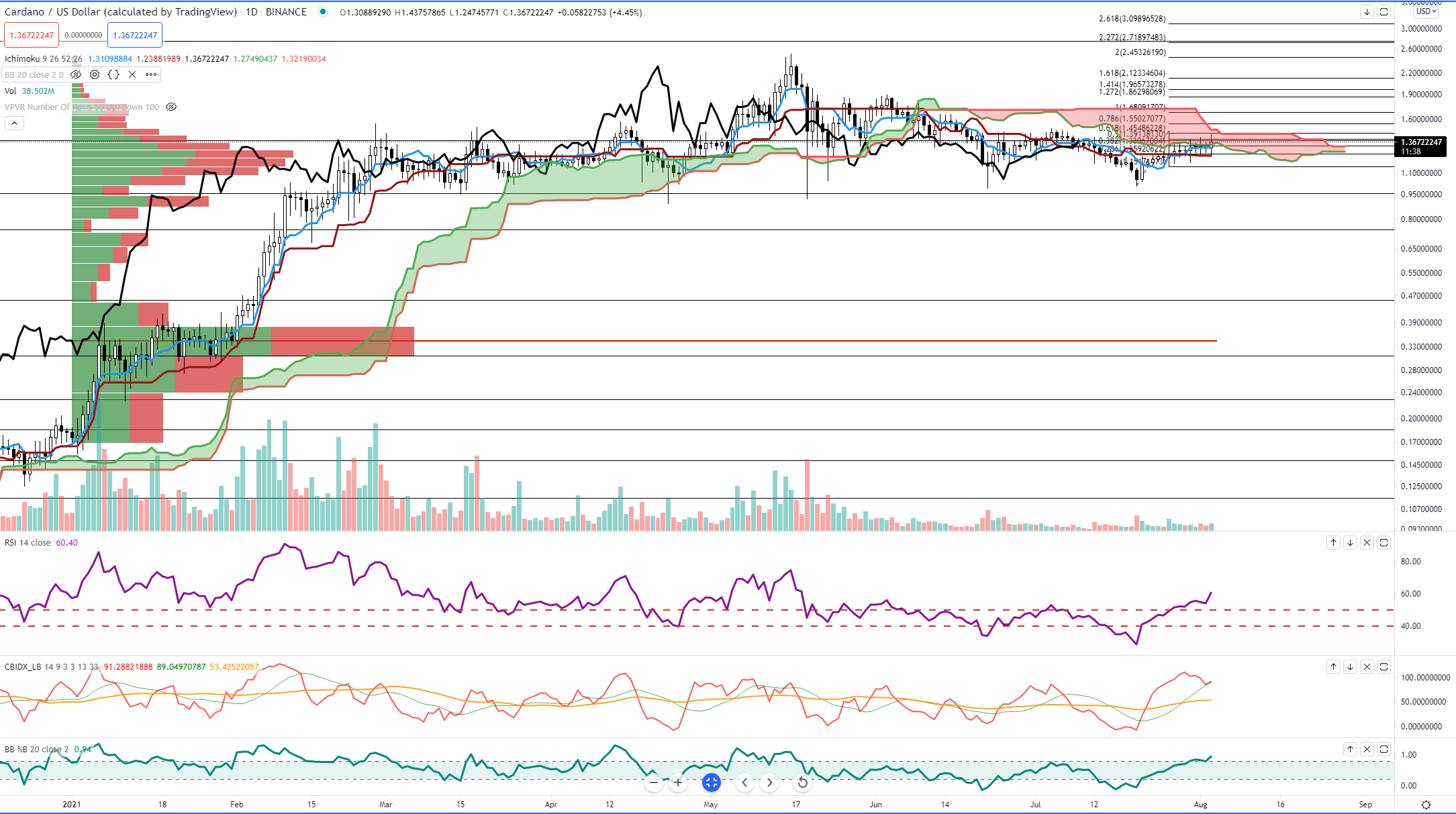This screenshot has width=1456, height=814.
Task: Zoom out the chart with minus button
Action: click(653, 782)
